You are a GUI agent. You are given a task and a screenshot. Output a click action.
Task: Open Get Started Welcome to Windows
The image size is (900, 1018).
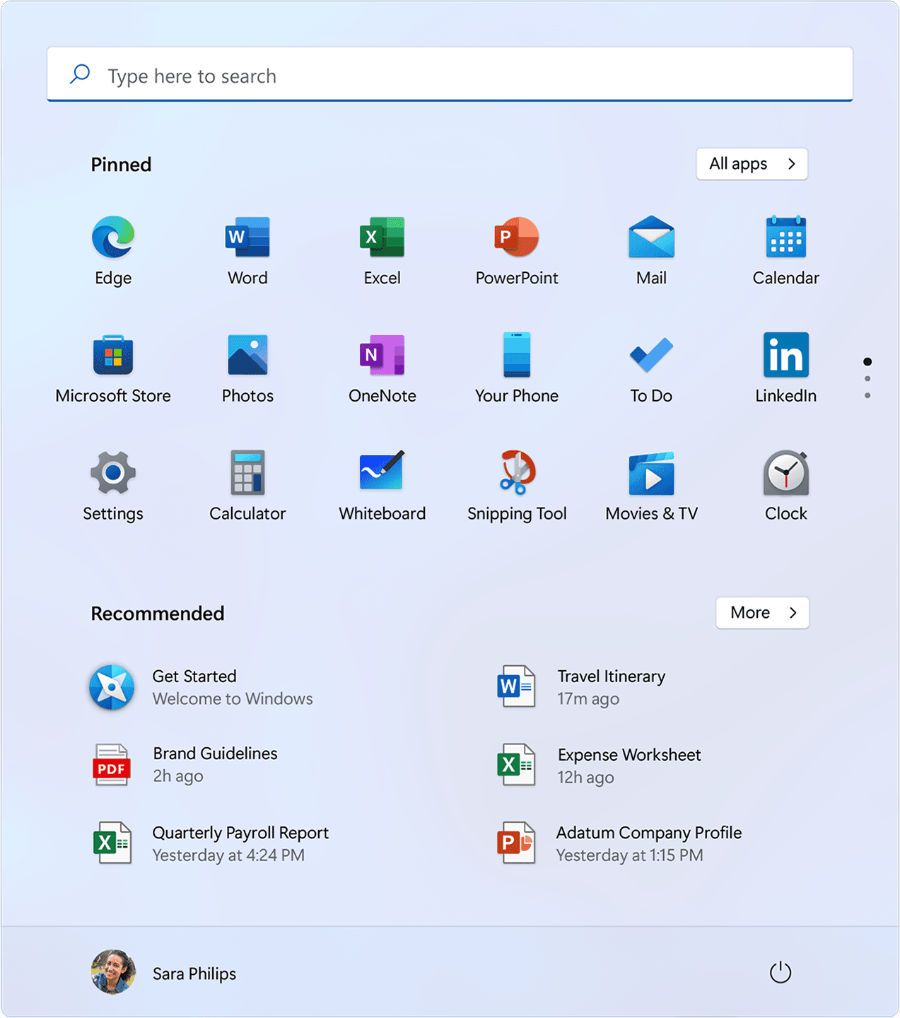point(201,687)
